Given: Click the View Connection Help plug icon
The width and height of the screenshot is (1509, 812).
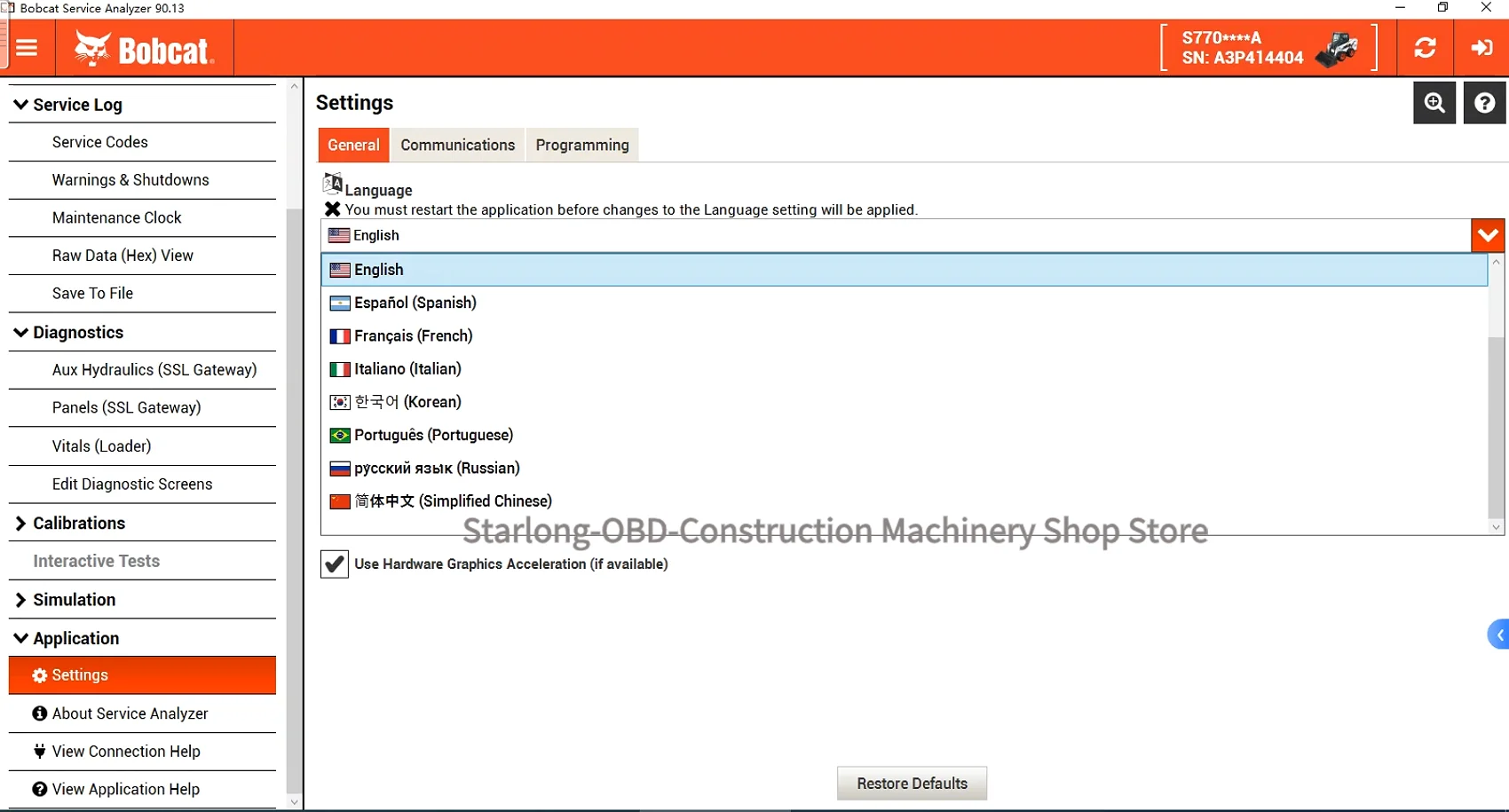Looking at the screenshot, I should click(40, 752).
